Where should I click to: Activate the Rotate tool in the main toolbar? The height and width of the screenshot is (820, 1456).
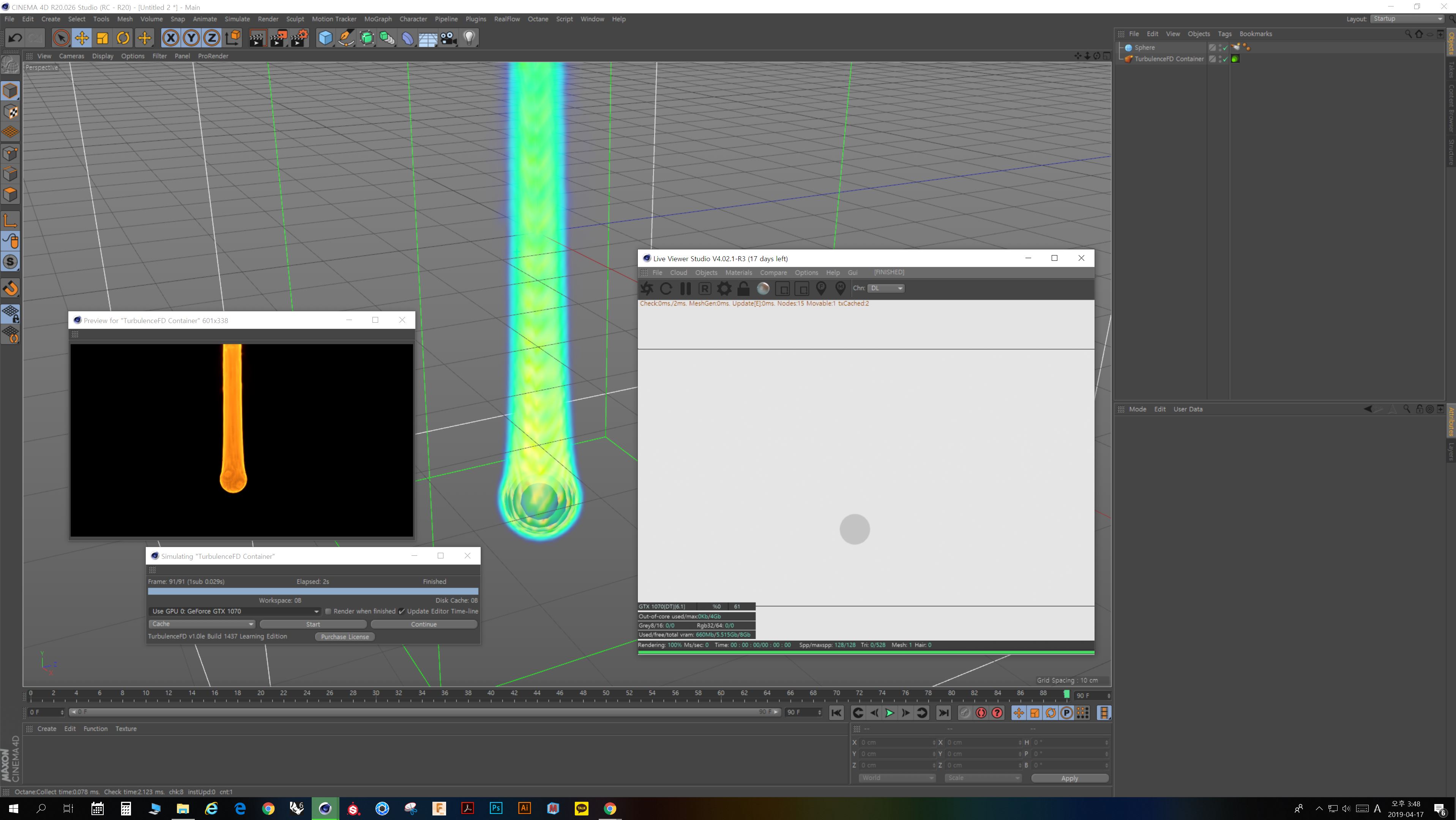tap(123, 38)
